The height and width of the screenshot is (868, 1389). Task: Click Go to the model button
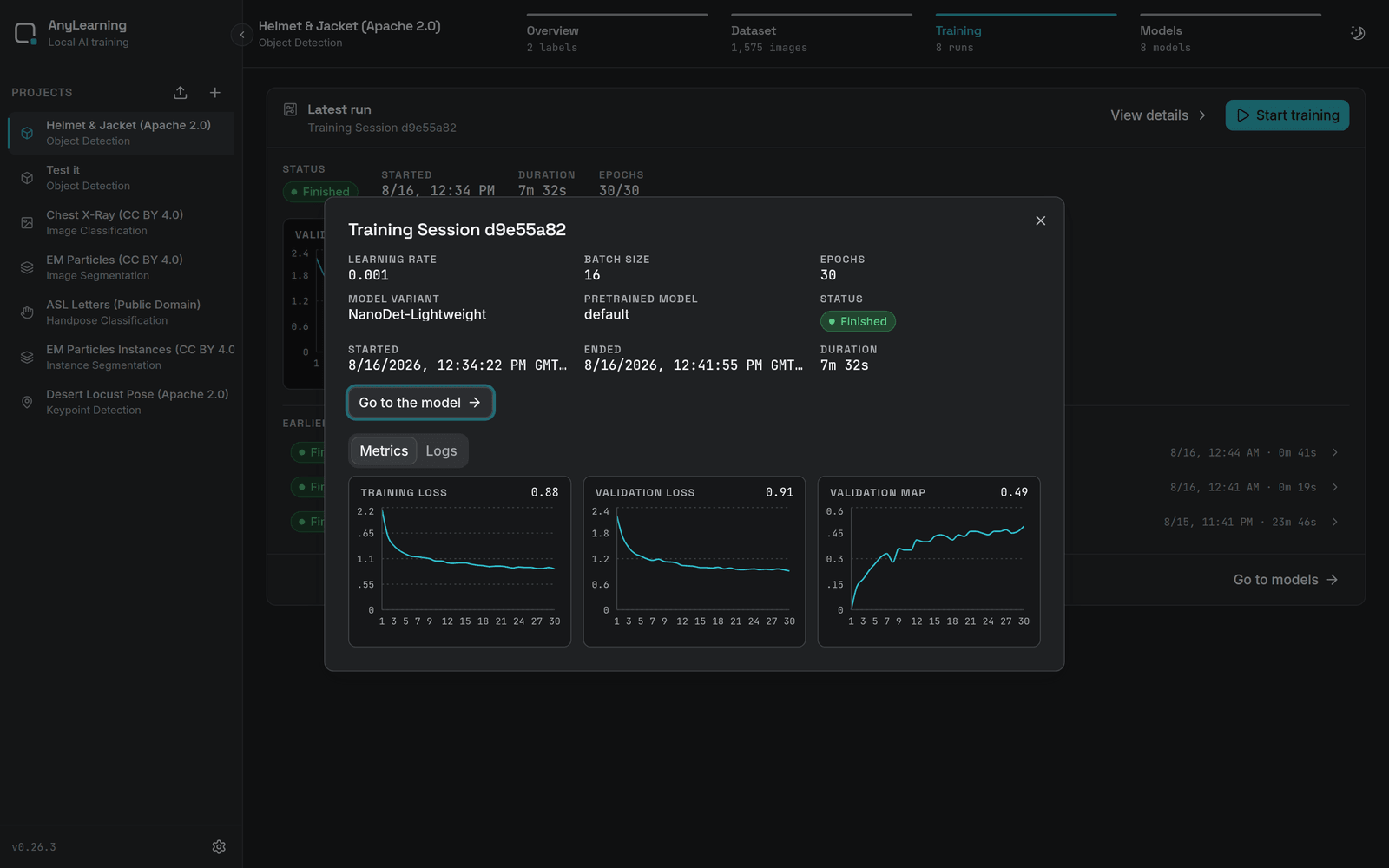(420, 403)
